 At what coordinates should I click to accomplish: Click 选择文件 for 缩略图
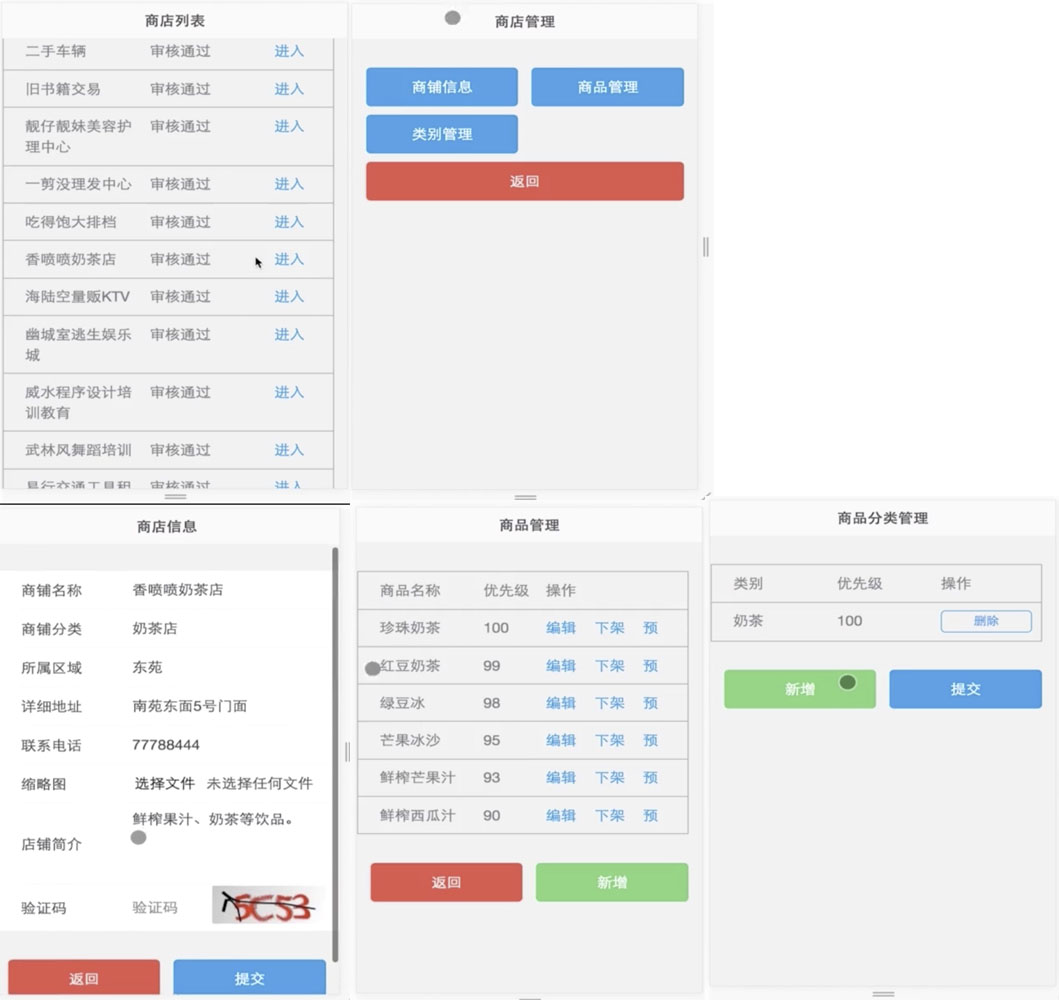coord(165,783)
